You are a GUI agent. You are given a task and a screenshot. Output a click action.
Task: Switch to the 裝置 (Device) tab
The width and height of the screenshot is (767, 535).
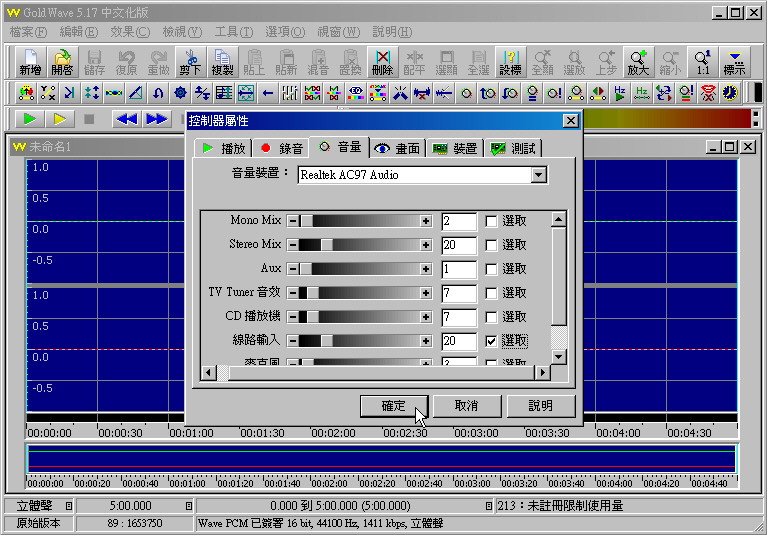tap(455, 148)
